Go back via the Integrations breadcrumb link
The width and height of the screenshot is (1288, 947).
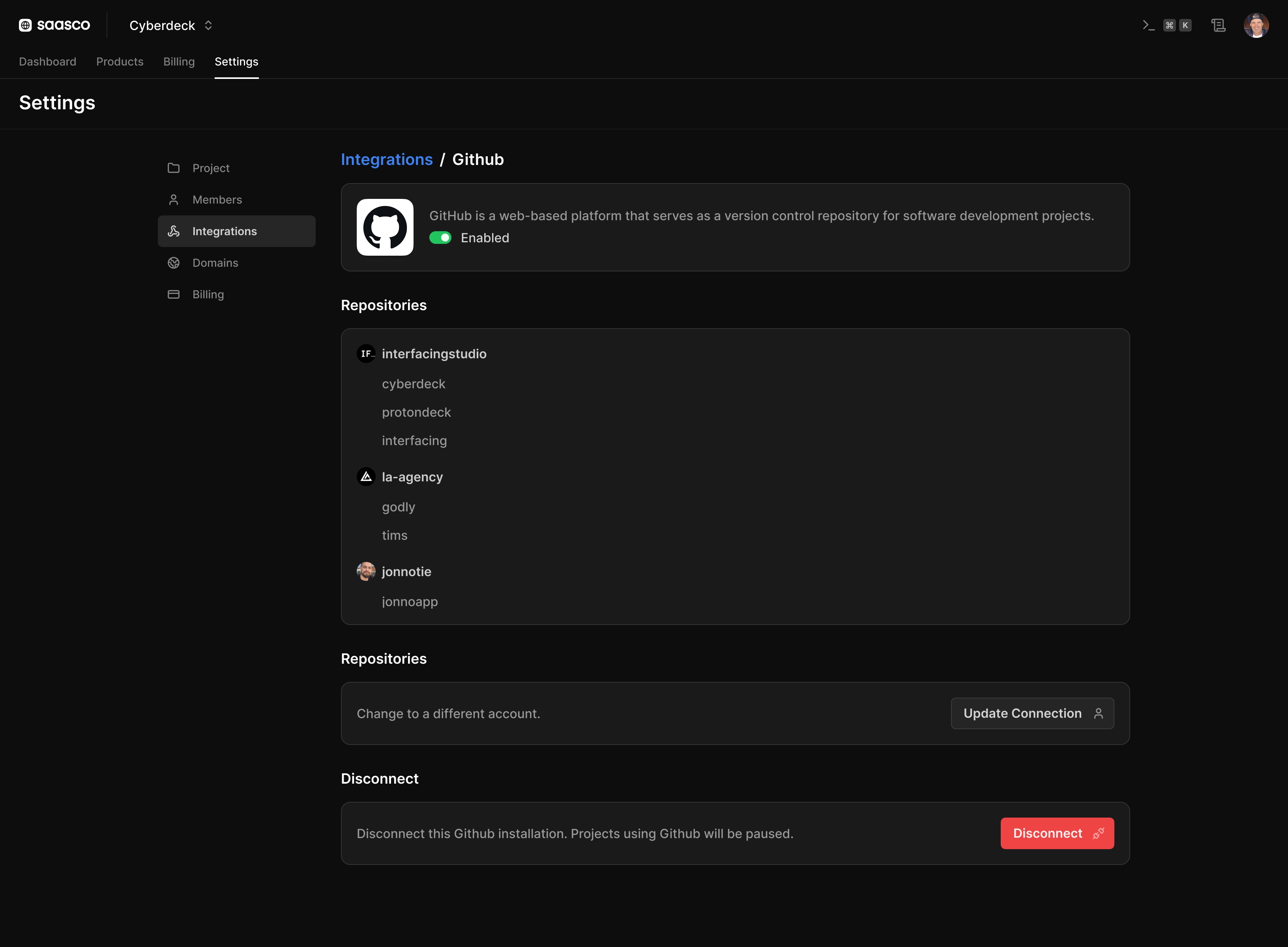coord(387,159)
